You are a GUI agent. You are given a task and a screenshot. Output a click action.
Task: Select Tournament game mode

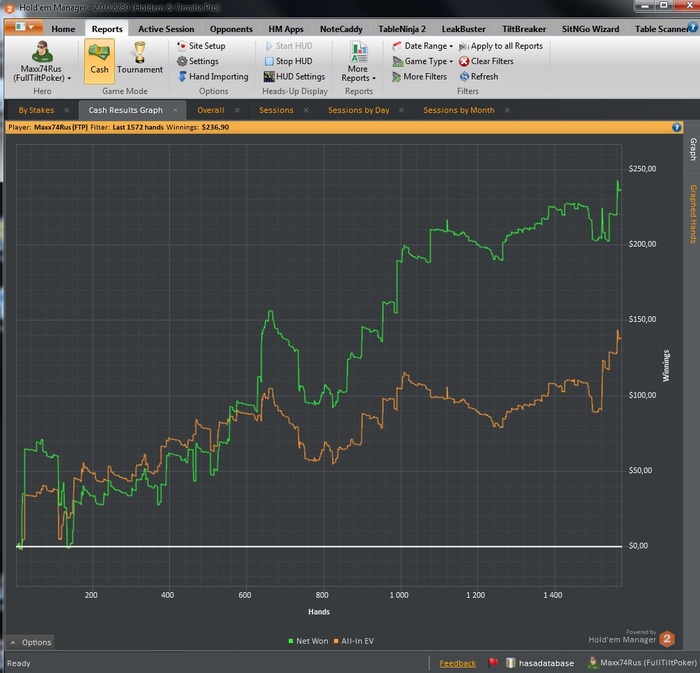[x=140, y=58]
